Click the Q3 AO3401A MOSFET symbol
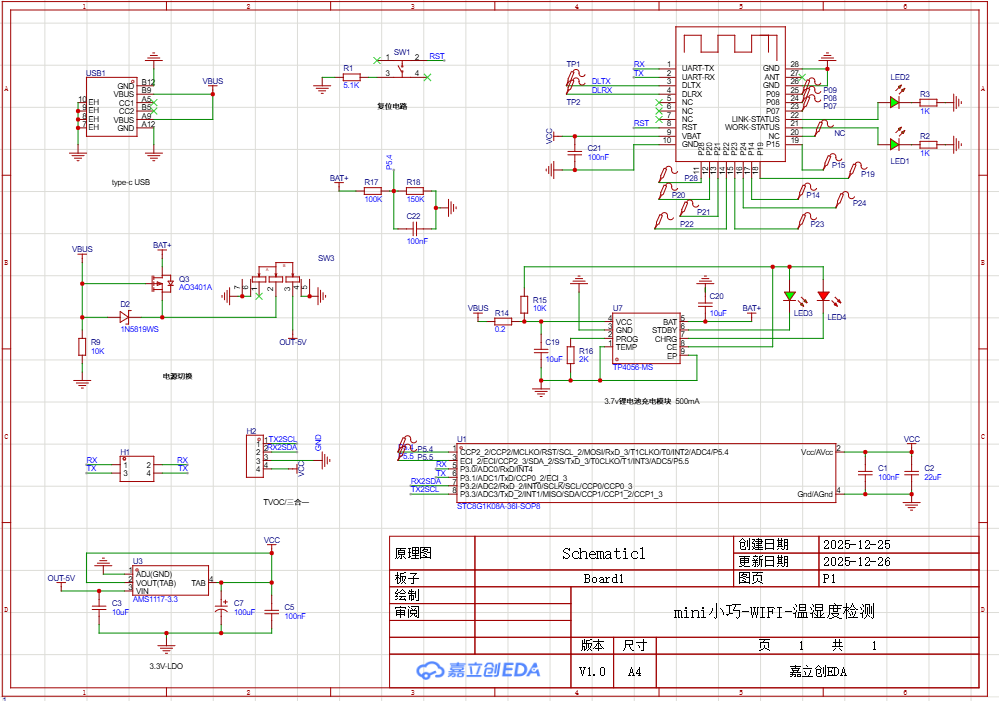Viewport: 999px width, 701px height. pyautogui.click(x=161, y=283)
